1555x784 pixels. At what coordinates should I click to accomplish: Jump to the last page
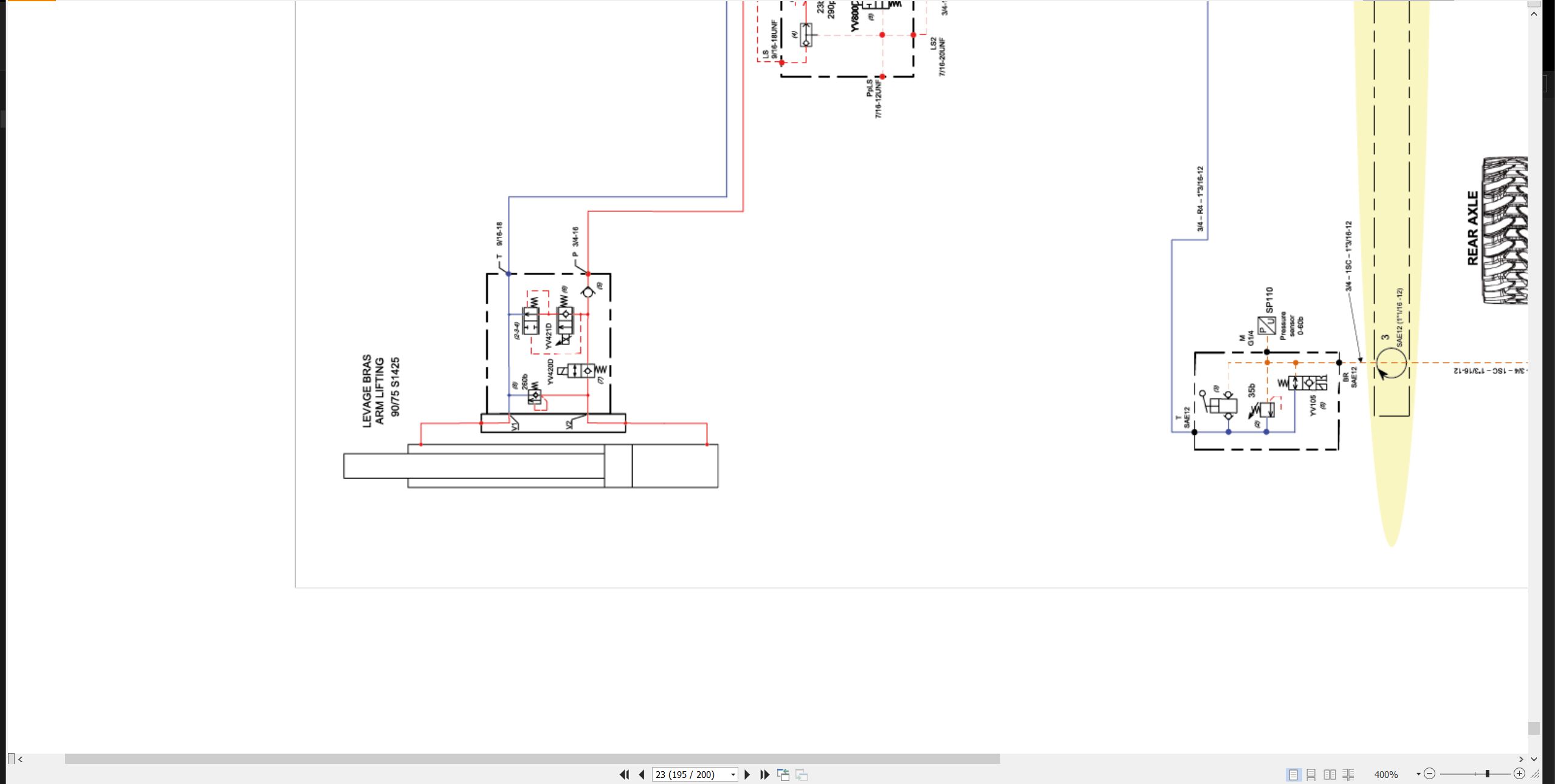pos(765,774)
